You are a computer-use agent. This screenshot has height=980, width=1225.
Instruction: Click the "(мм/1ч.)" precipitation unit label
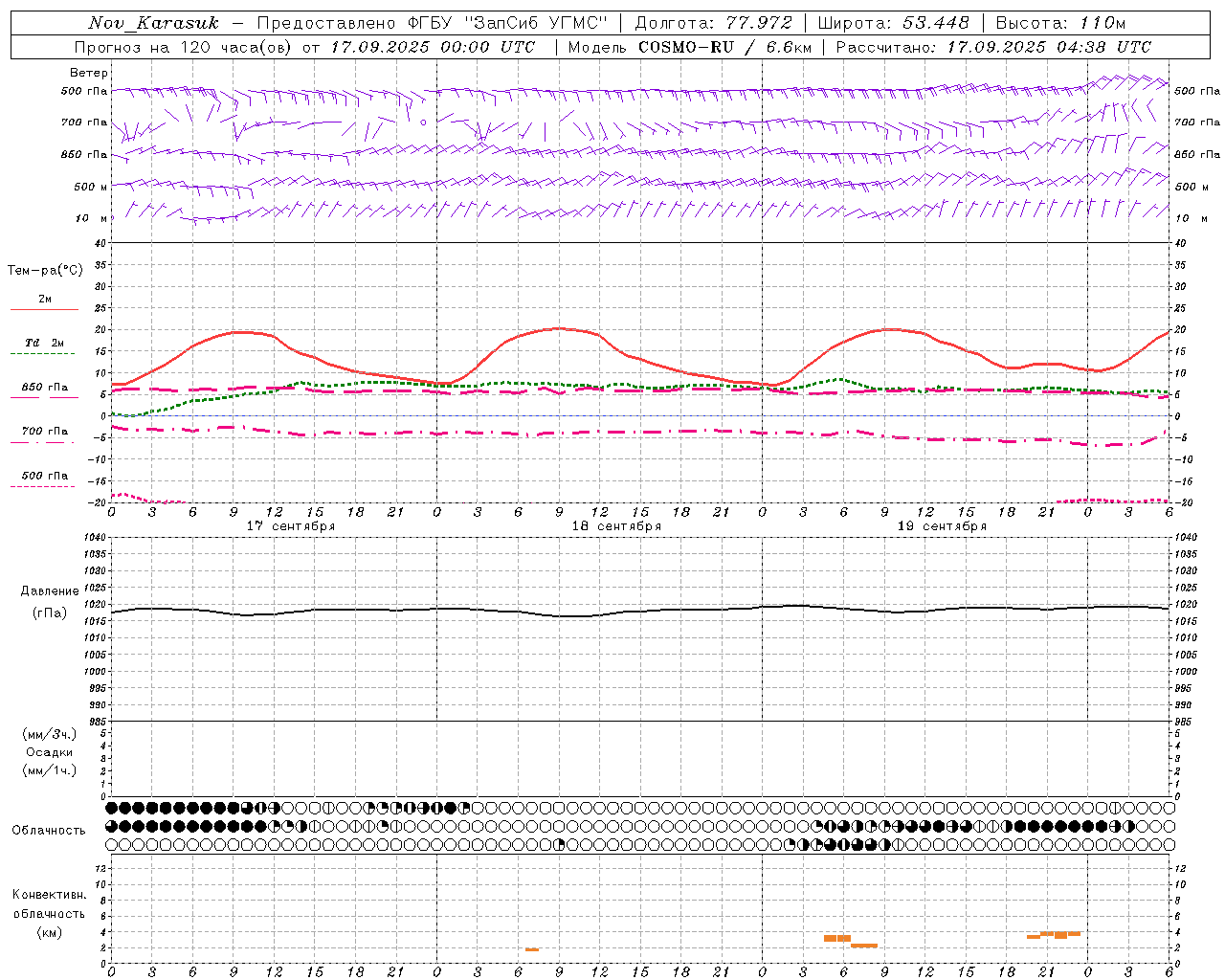click(50, 770)
